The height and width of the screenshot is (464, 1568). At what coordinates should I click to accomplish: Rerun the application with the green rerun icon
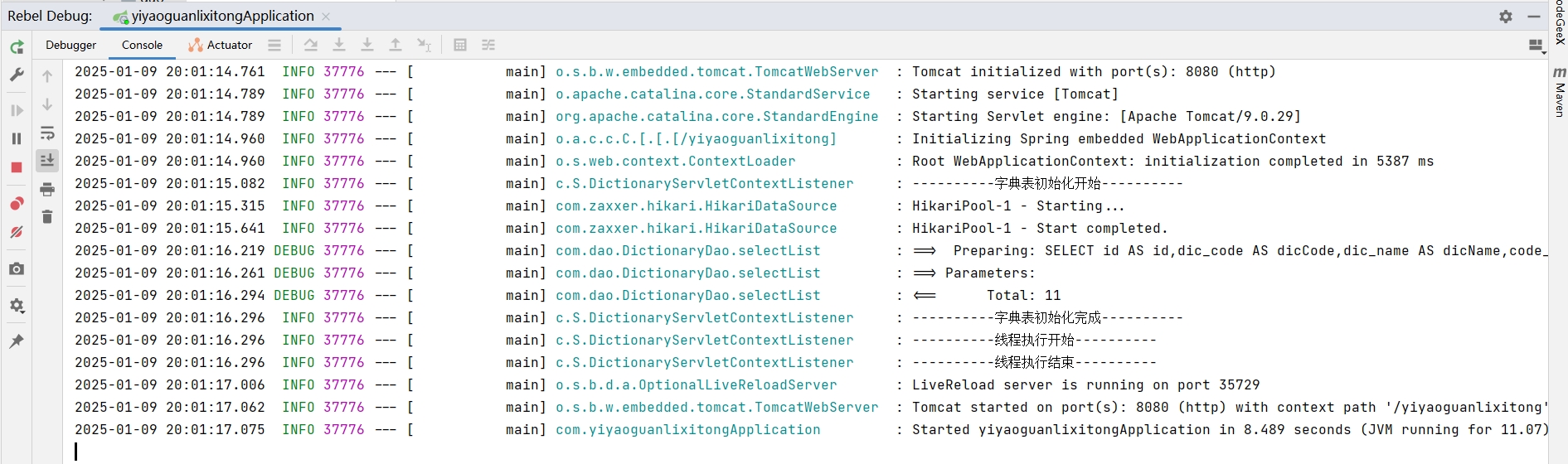coord(17,47)
